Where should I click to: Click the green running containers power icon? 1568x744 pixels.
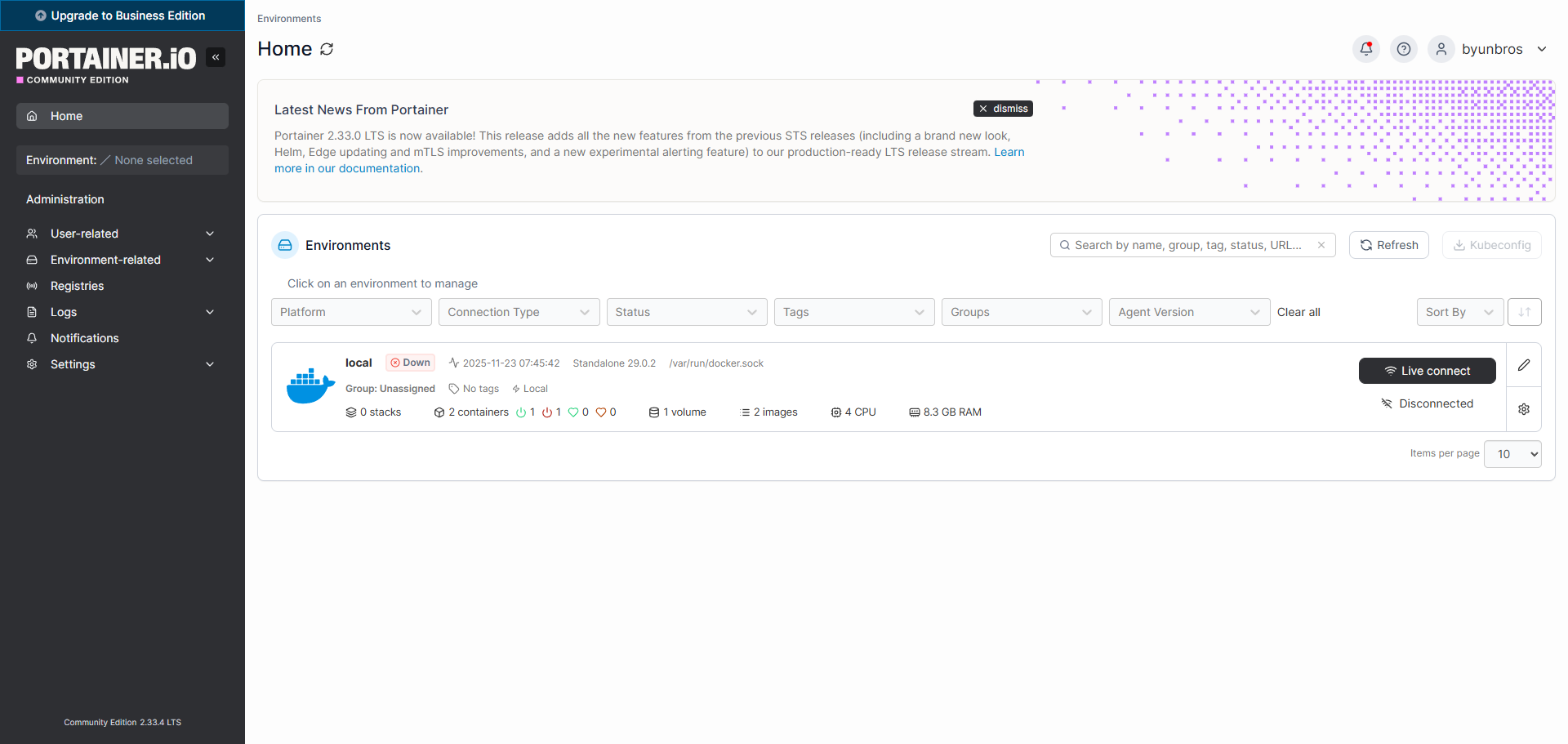pos(521,412)
